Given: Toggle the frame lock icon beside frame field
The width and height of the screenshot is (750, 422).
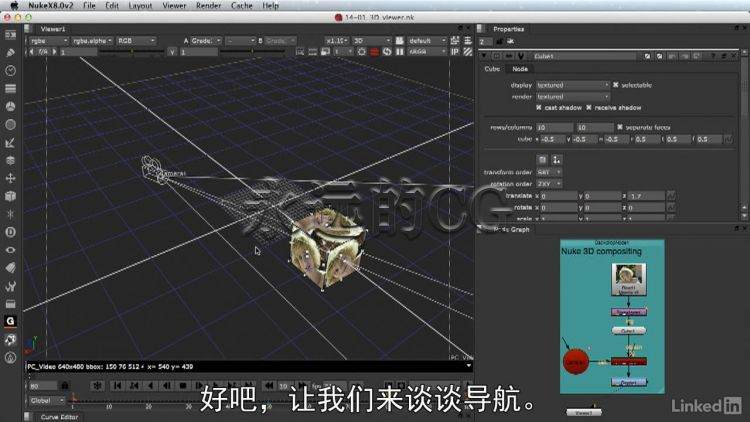Looking at the screenshot, I should 66,386.
